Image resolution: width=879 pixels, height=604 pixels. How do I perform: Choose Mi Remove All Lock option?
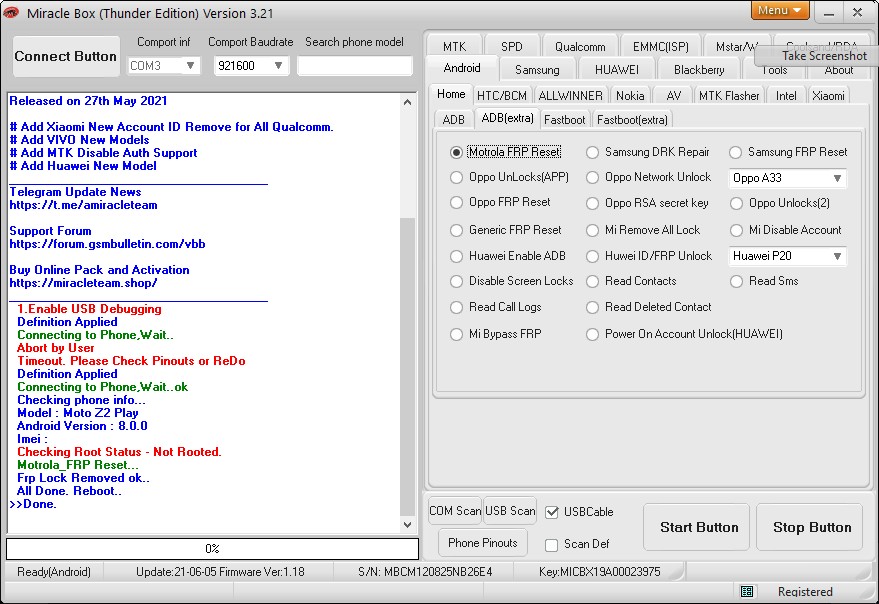[593, 230]
